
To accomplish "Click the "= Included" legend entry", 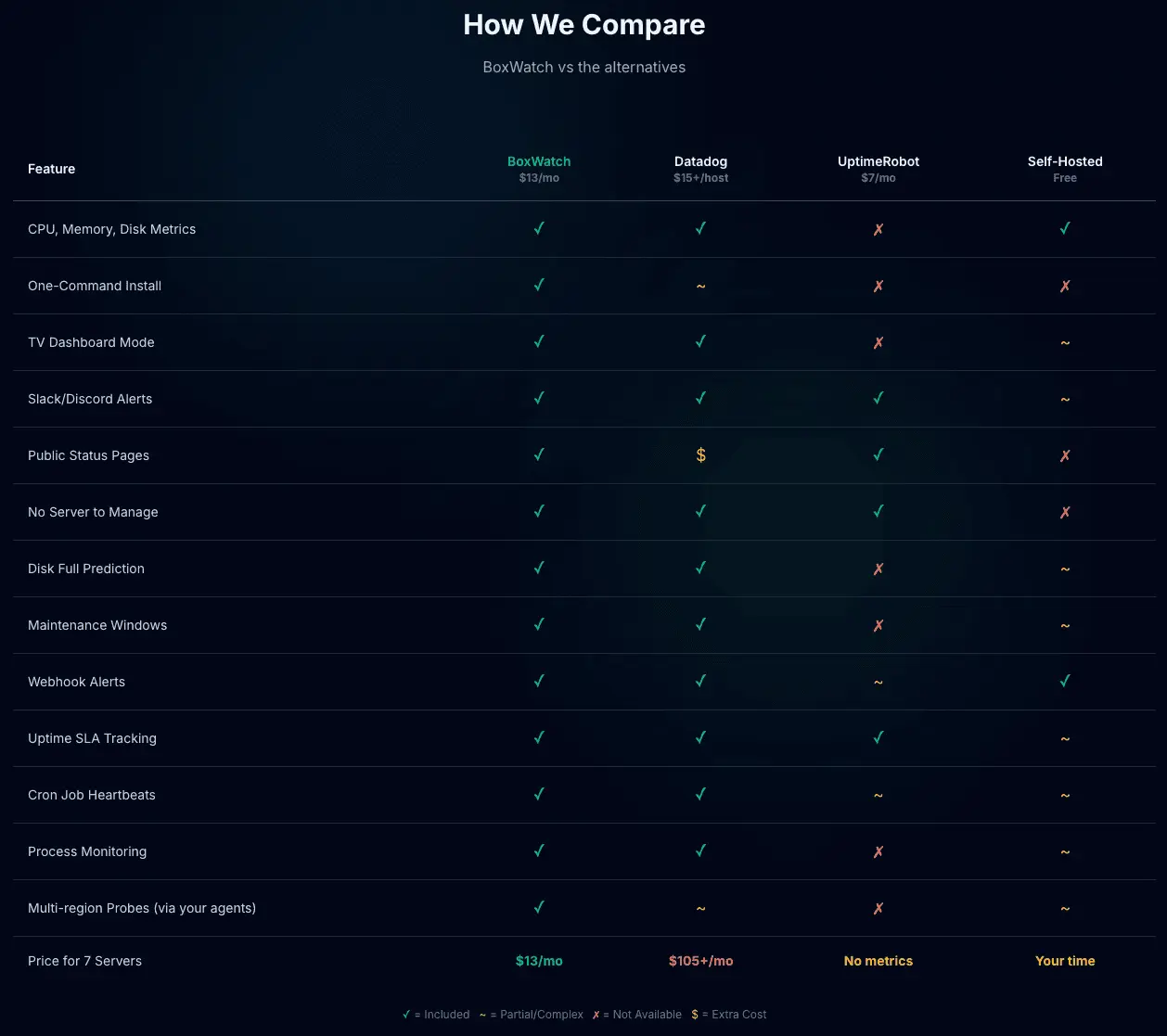I will click(436, 1015).
